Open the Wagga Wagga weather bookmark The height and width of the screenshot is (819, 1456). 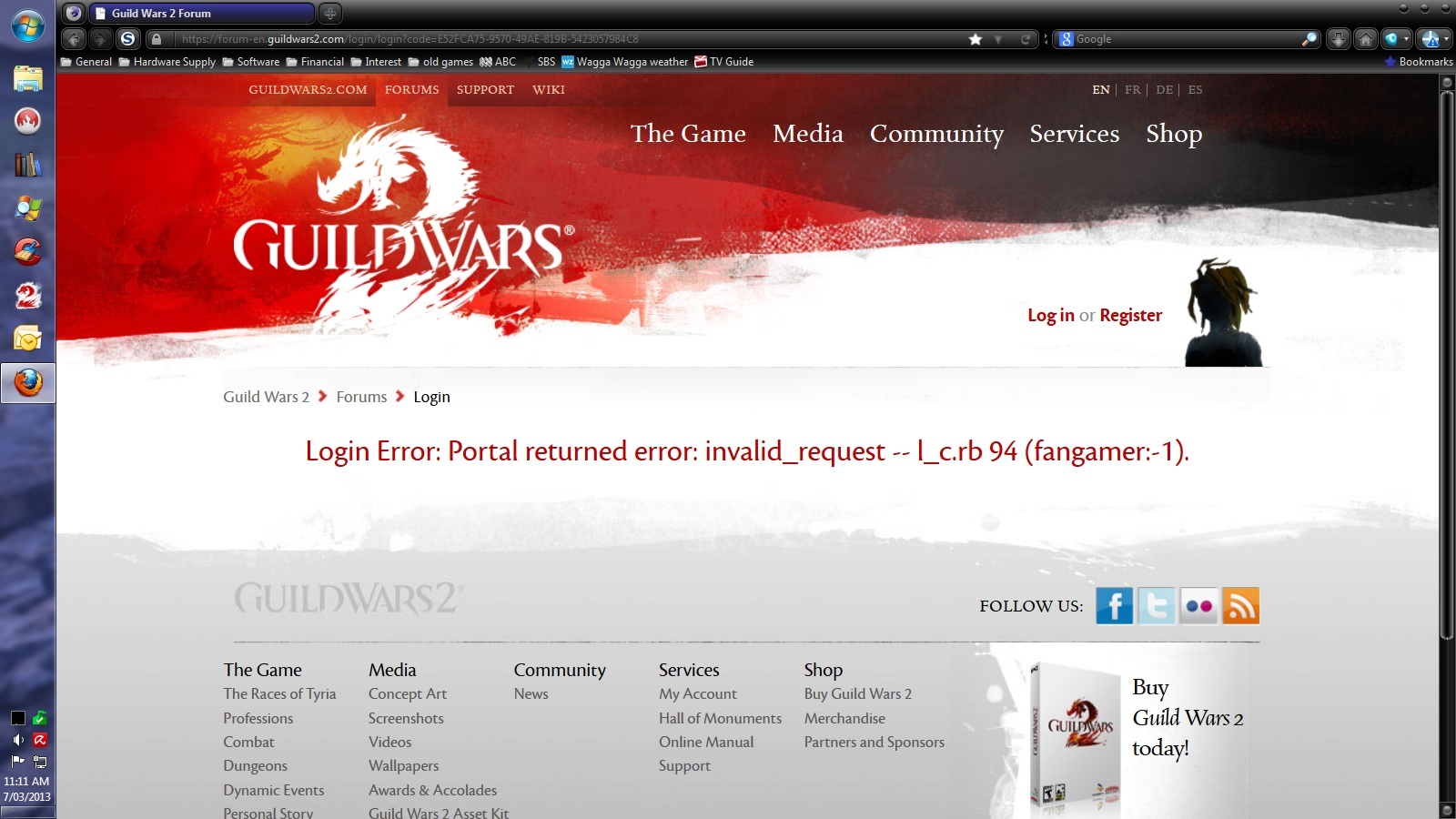pyautogui.click(x=625, y=62)
